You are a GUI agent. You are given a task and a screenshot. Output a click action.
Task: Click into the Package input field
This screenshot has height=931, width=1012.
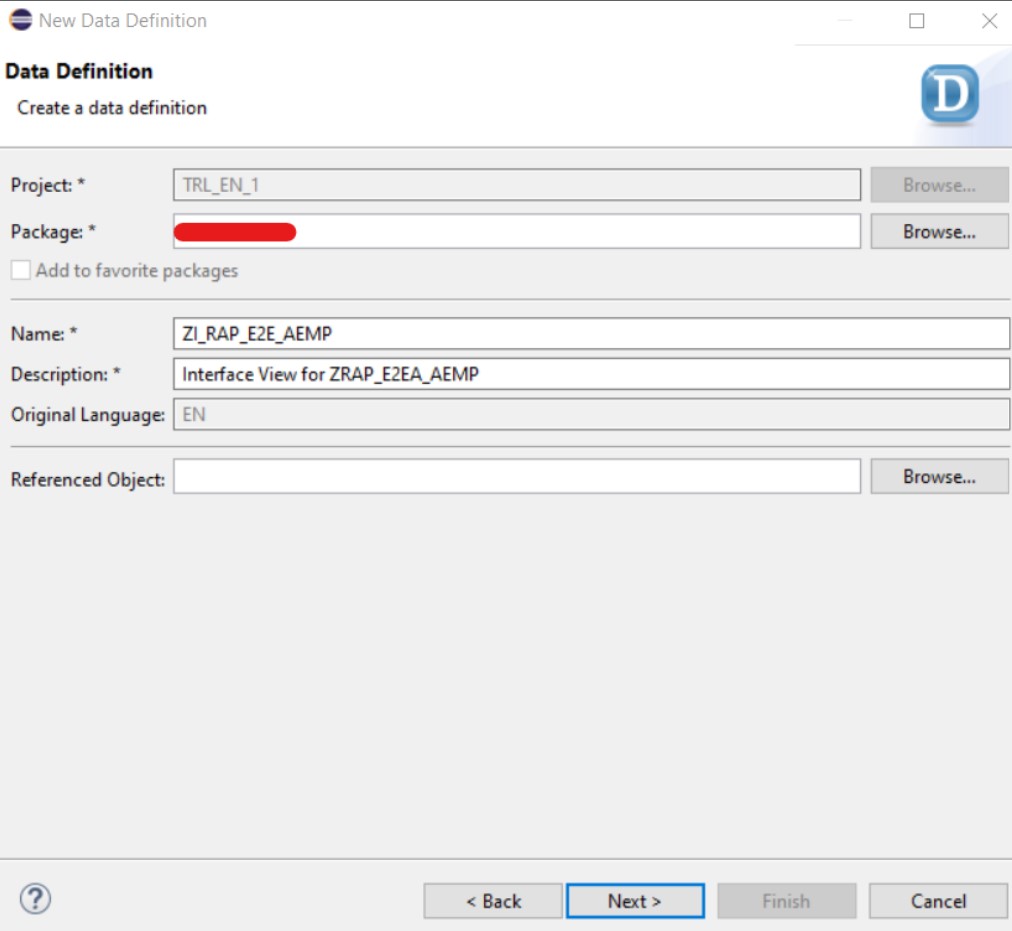pos(575,232)
